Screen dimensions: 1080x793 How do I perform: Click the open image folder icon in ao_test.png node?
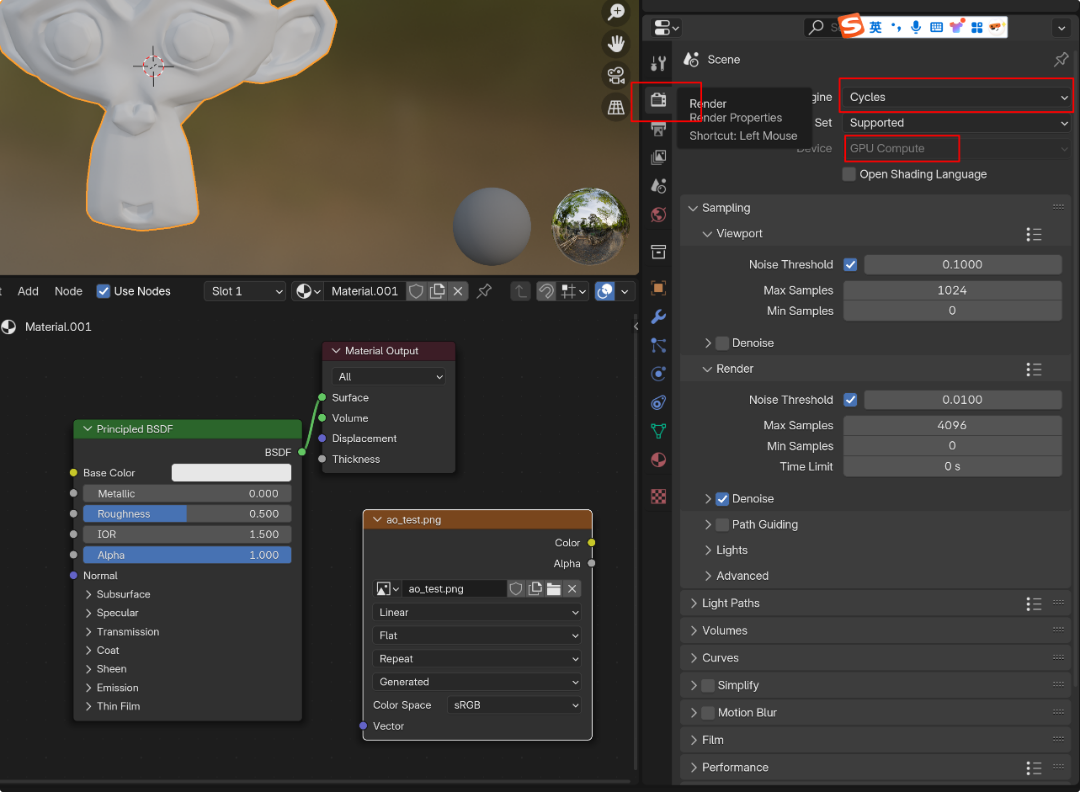pyautogui.click(x=553, y=589)
